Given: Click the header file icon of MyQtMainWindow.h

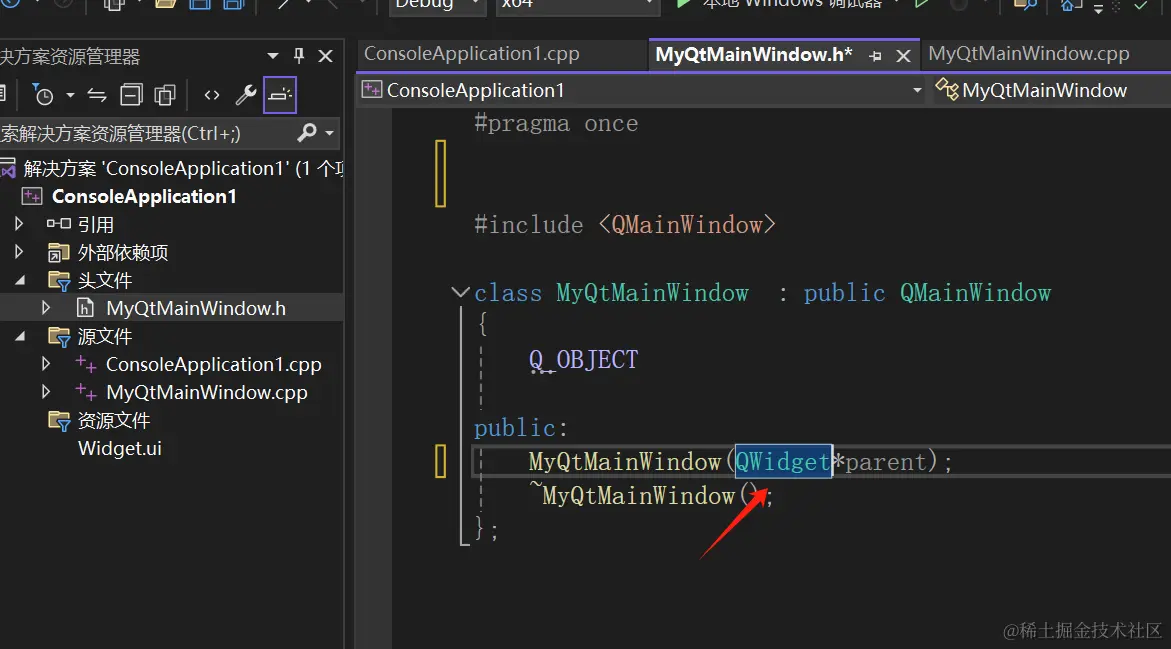Looking at the screenshot, I should tap(86, 308).
